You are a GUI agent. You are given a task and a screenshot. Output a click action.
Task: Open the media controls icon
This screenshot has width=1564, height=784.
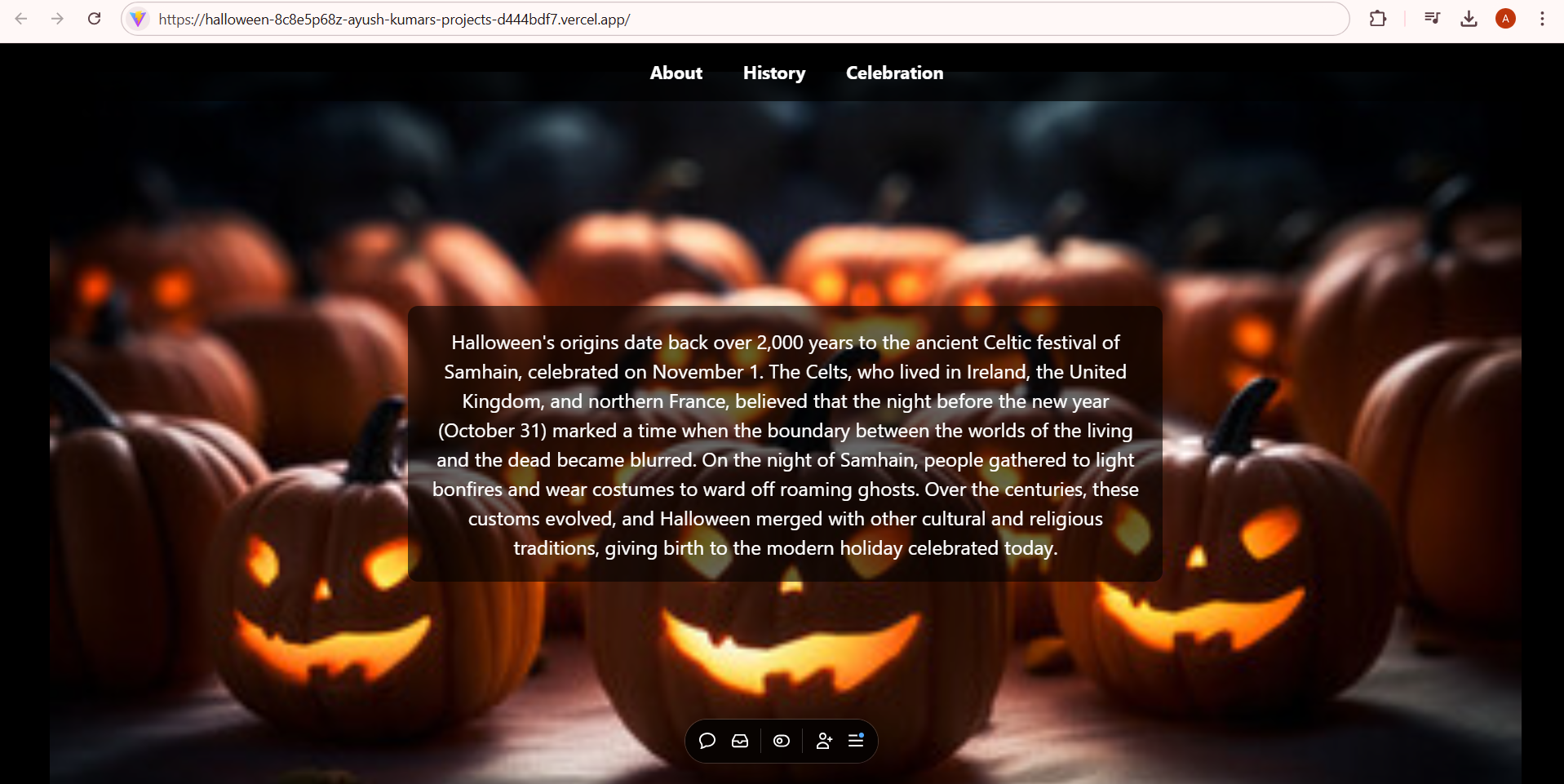[x=1432, y=19]
